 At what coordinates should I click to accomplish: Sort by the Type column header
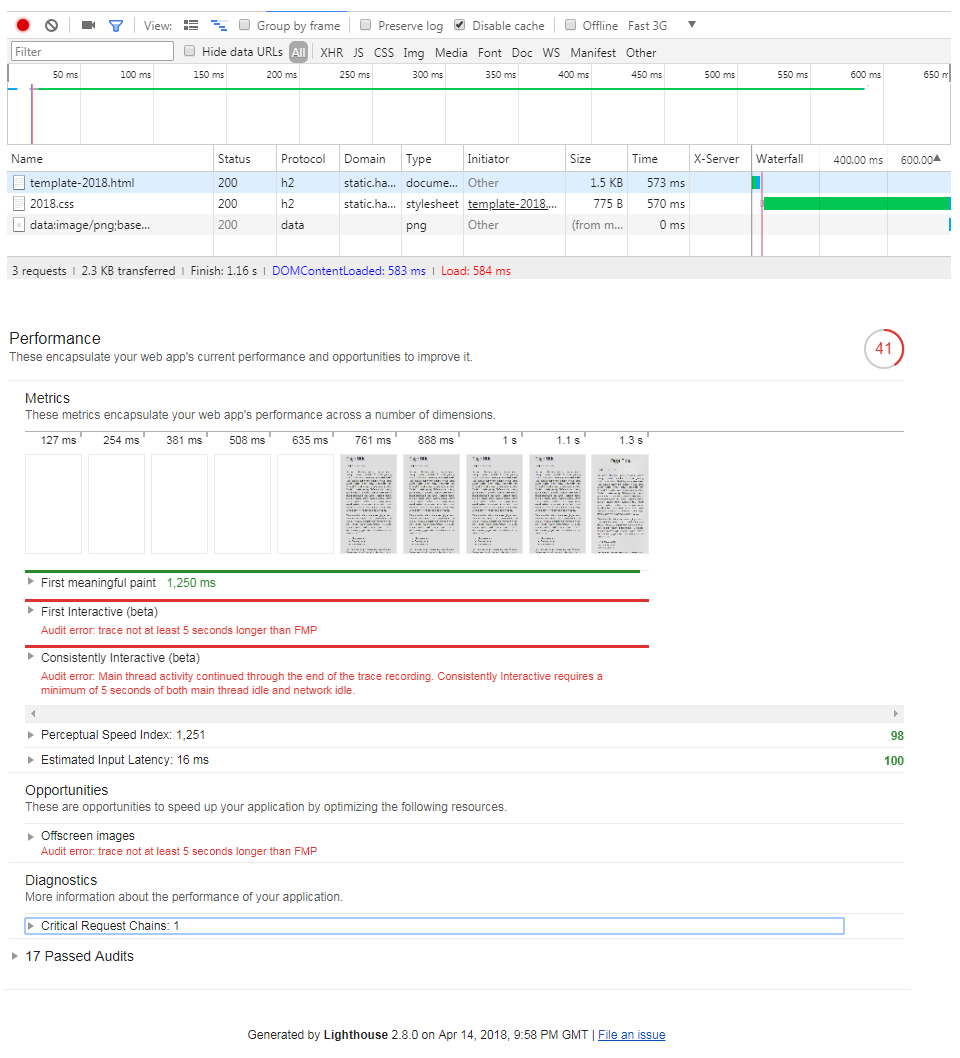(x=432, y=159)
